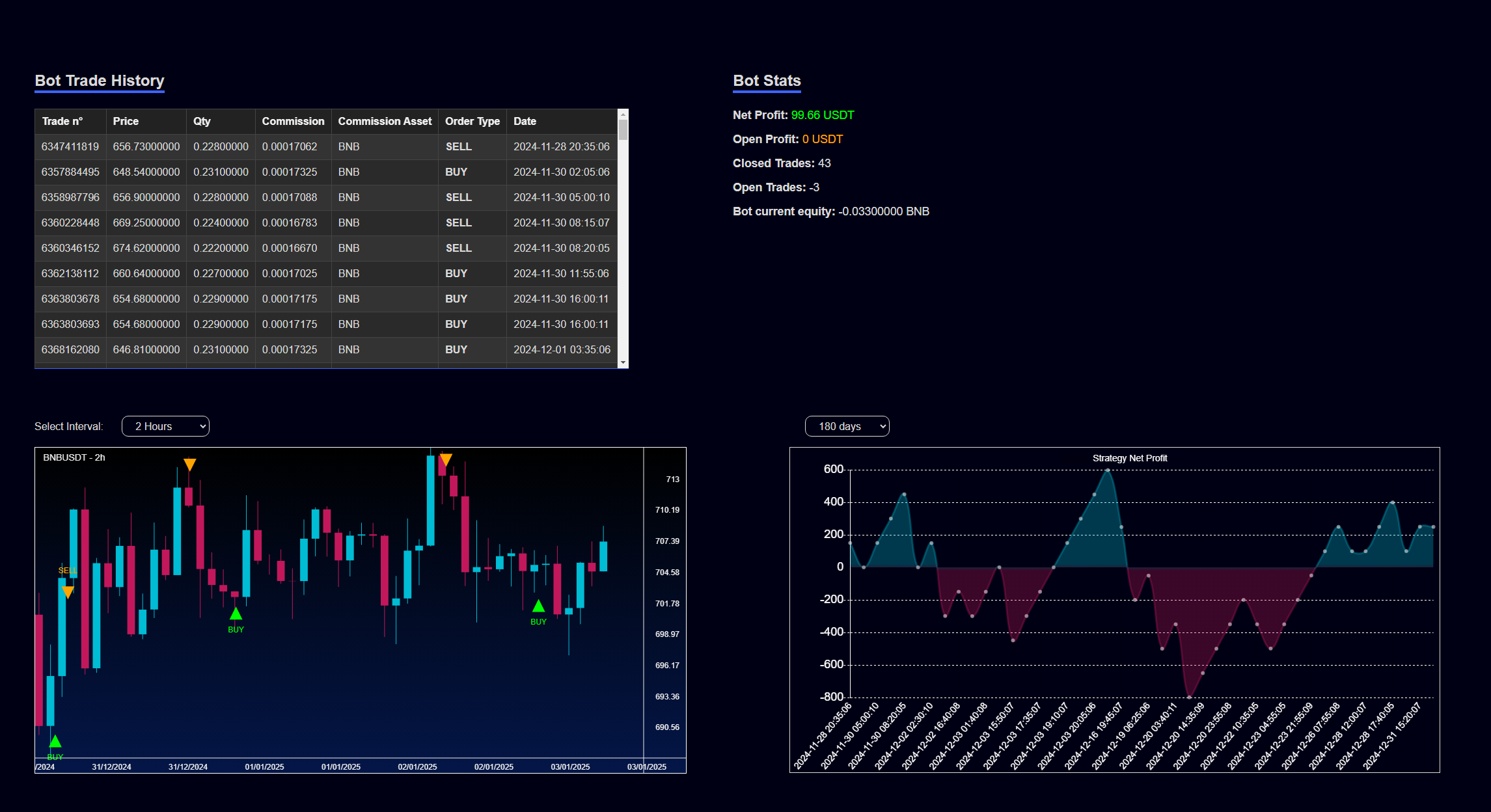Click the Commission Asset column header
Screen dimensions: 1491x812
click(385, 121)
